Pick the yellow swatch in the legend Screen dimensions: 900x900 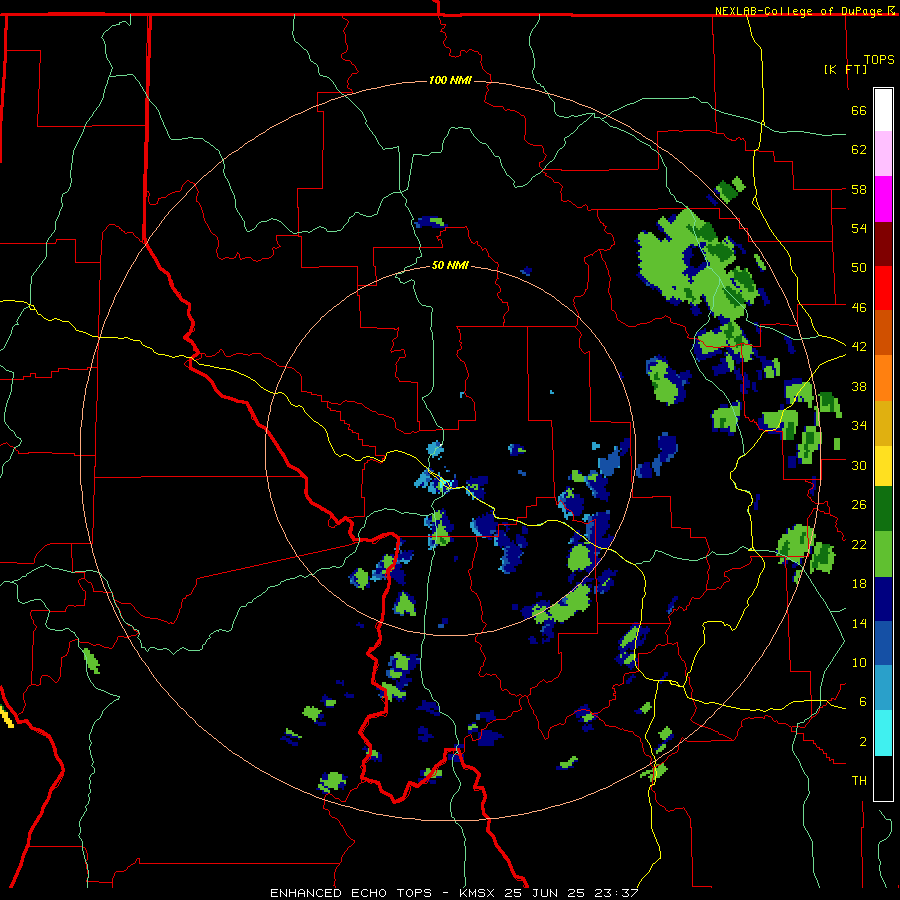tap(883, 466)
